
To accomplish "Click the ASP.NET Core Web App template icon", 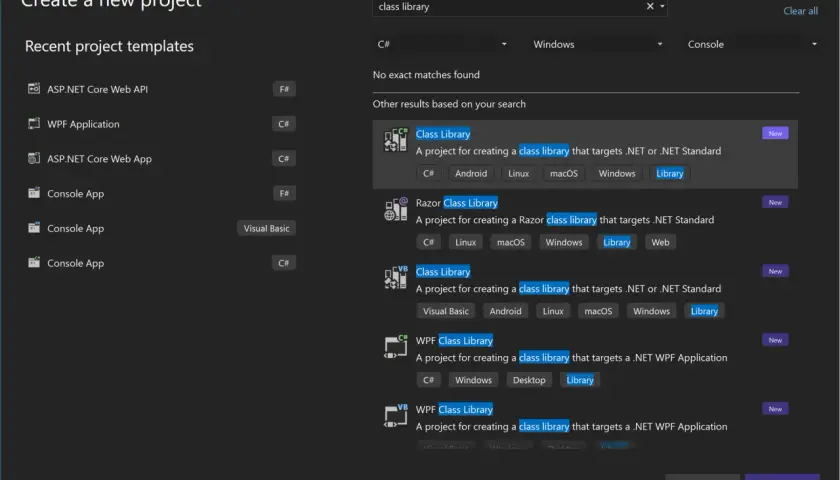I will pos(34,158).
